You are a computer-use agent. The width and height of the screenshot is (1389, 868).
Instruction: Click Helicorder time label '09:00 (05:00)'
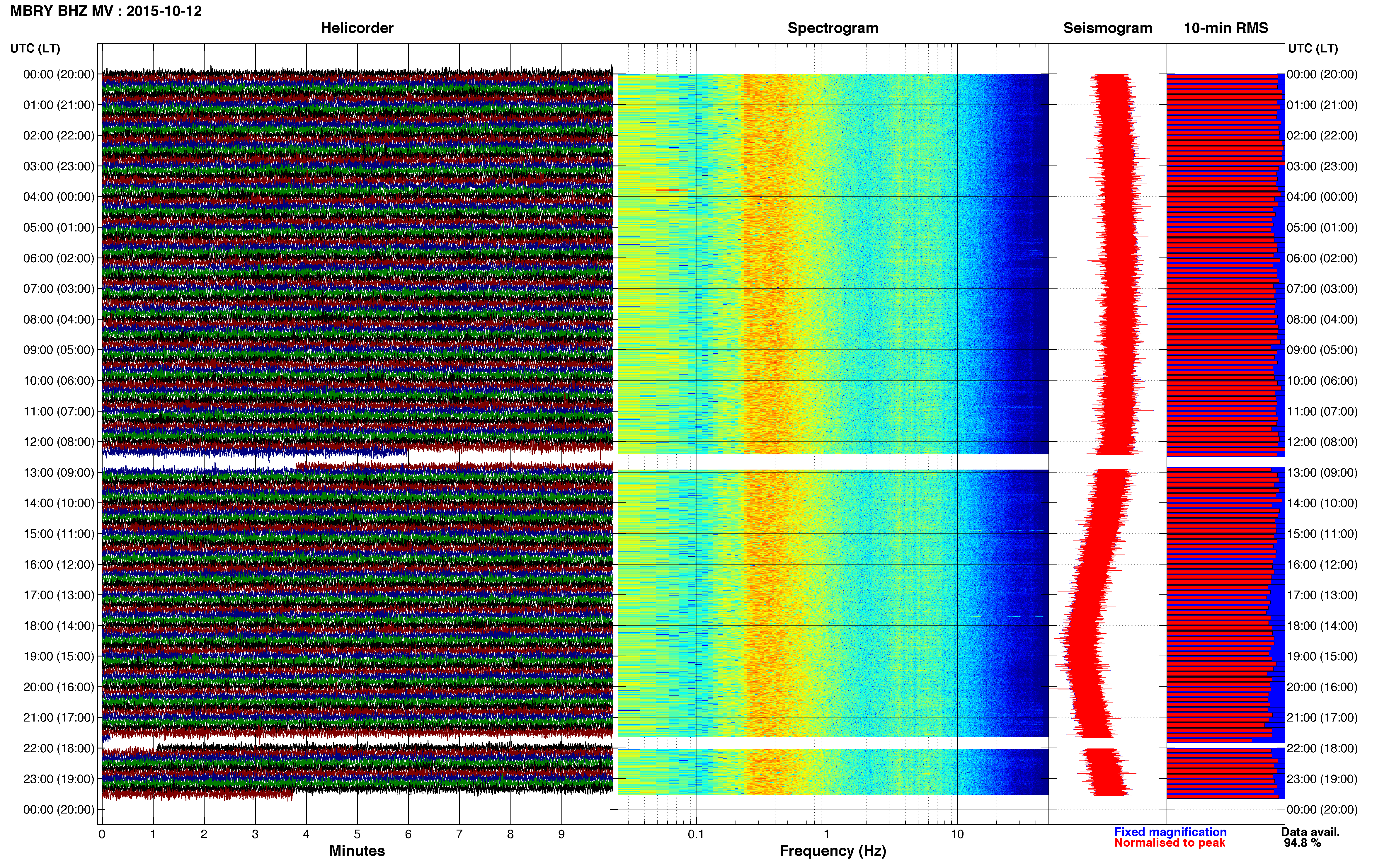[x=59, y=350]
